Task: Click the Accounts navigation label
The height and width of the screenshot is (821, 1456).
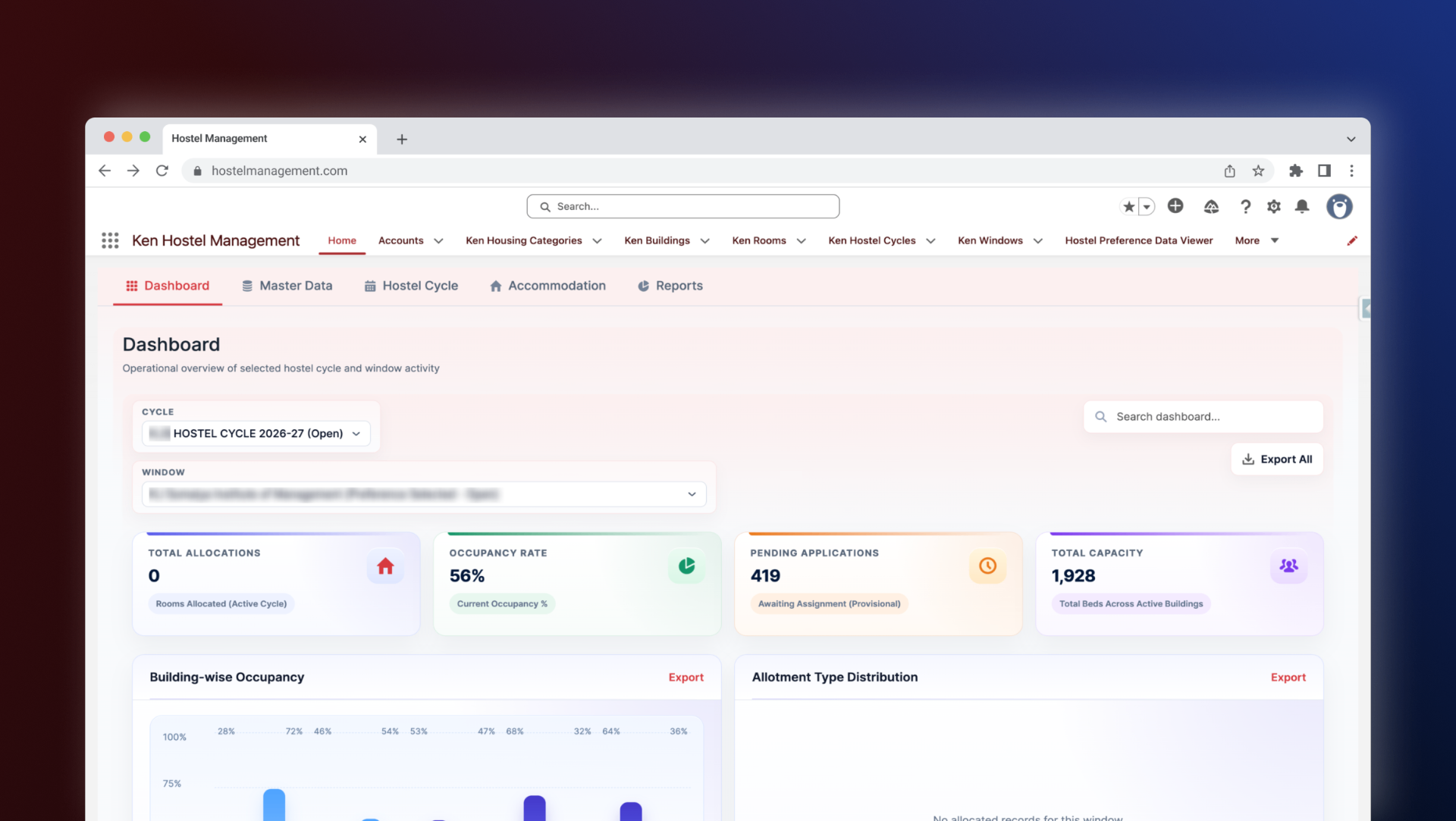Action: 400,240
